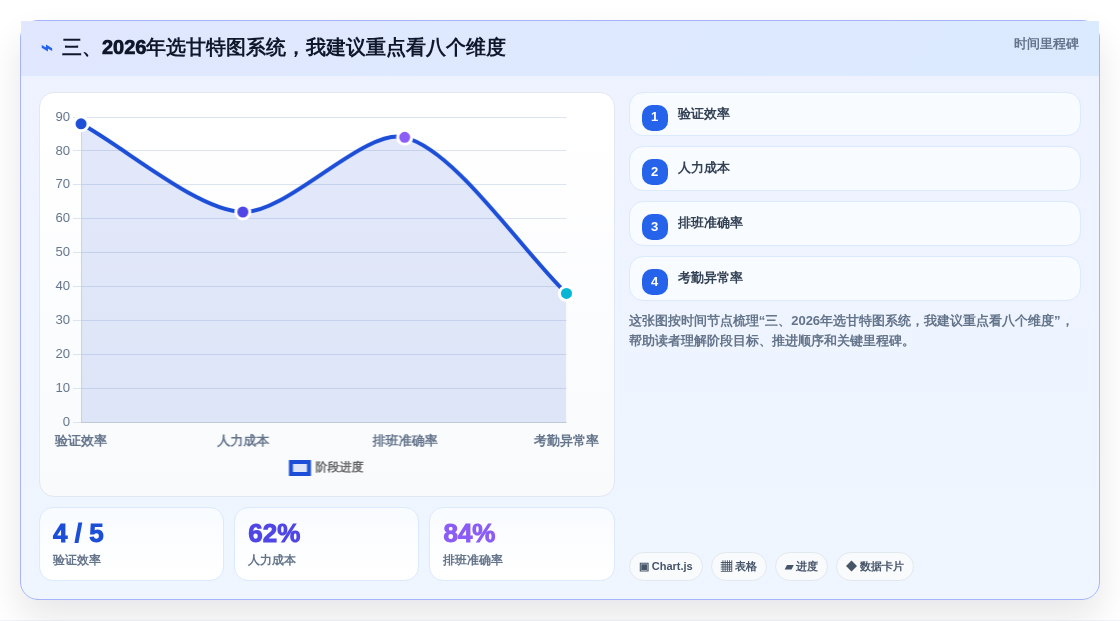Click the 验证效率 data point on the chart
The height and width of the screenshot is (621, 1120).
click(x=81, y=124)
